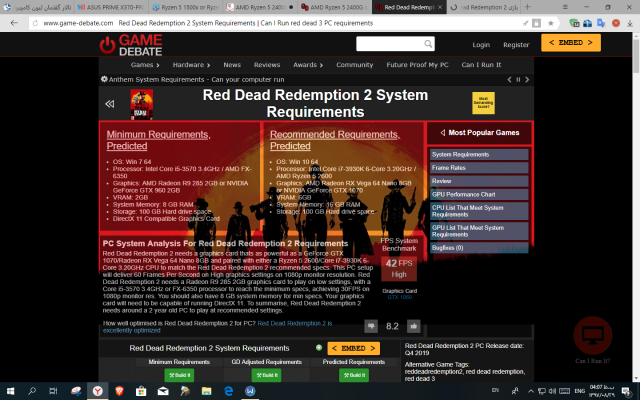Viewport: 640px width, 400px height.
Task: Open Task View in the taskbar
Action: pyautogui.click(x=53, y=391)
